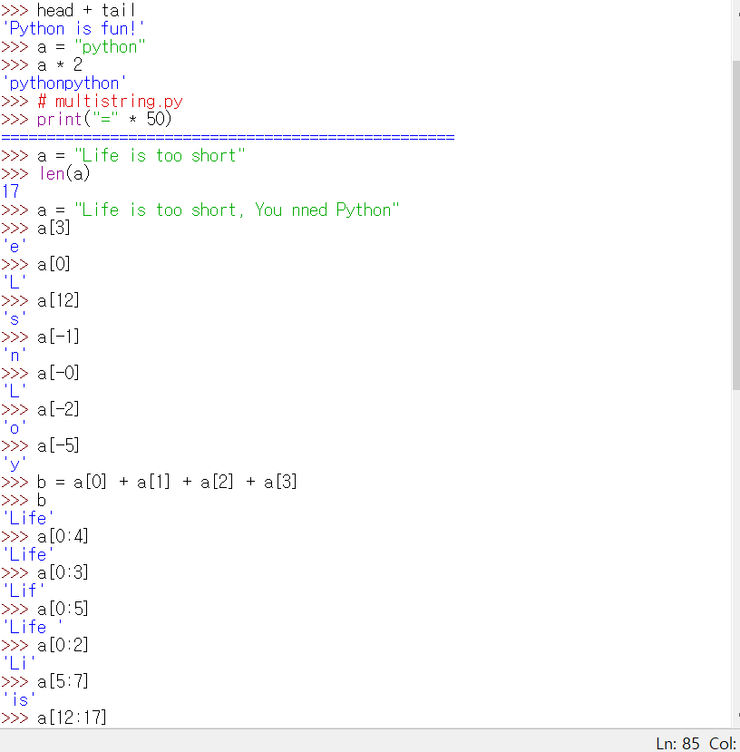The image size is (740, 752).
Task: Select the 'o' output
Action: point(14,428)
